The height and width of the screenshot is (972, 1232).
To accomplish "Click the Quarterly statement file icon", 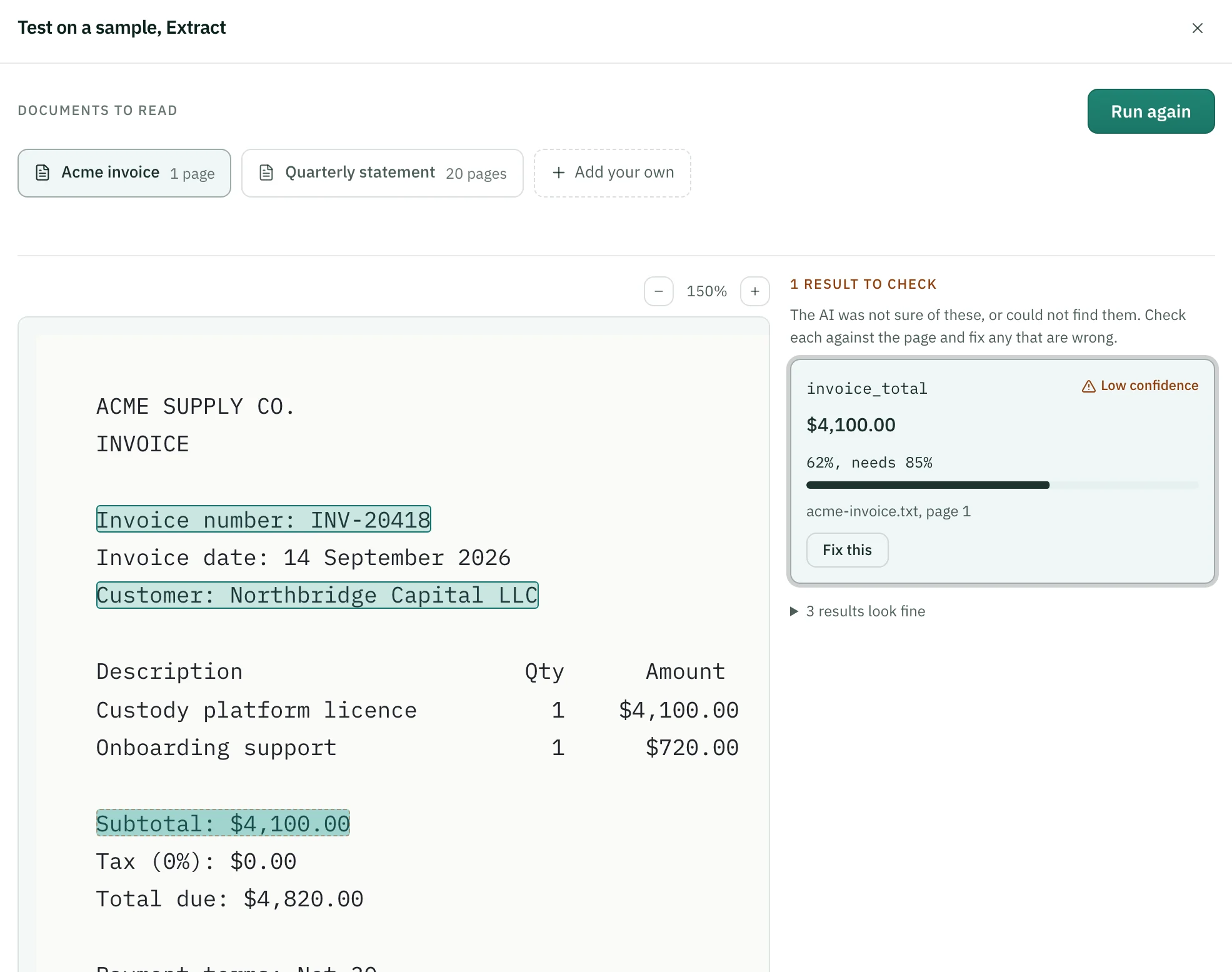I will 266,173.
